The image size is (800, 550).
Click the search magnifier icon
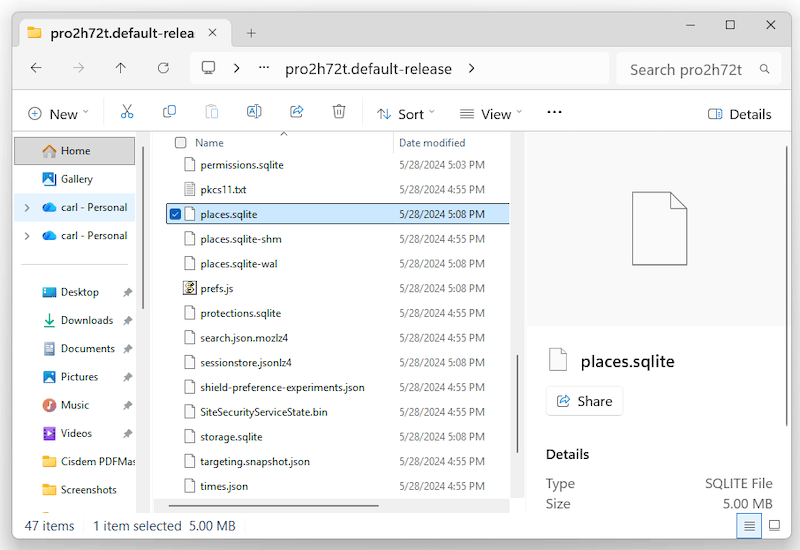[764, 69]
